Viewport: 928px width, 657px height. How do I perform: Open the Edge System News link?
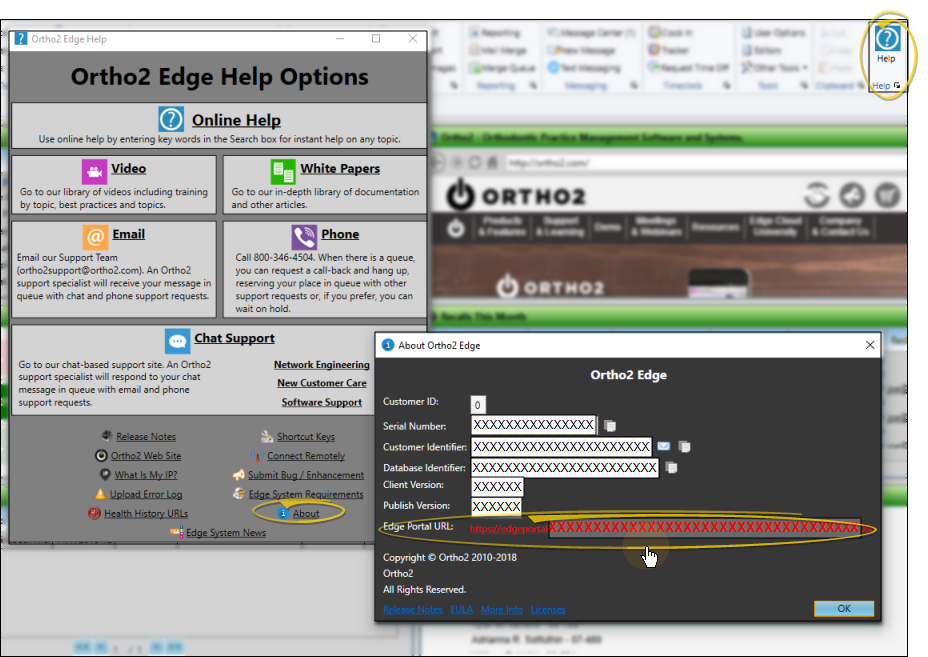(226, 533)
